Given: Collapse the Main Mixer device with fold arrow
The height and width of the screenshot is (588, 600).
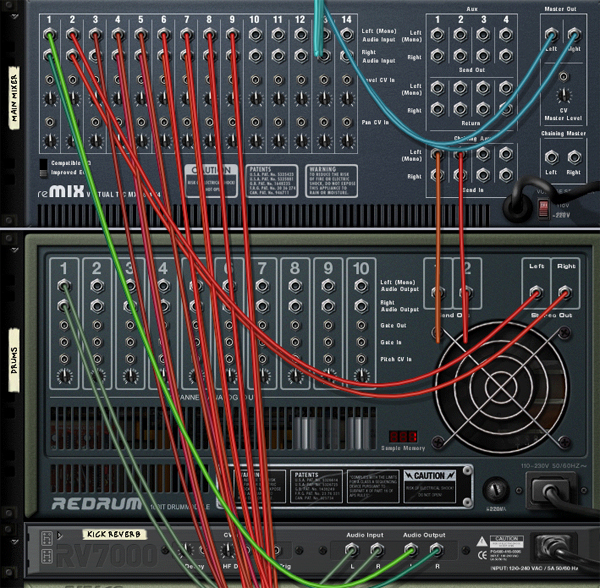Looking at the screenshot, I should [x=15, y=16].
